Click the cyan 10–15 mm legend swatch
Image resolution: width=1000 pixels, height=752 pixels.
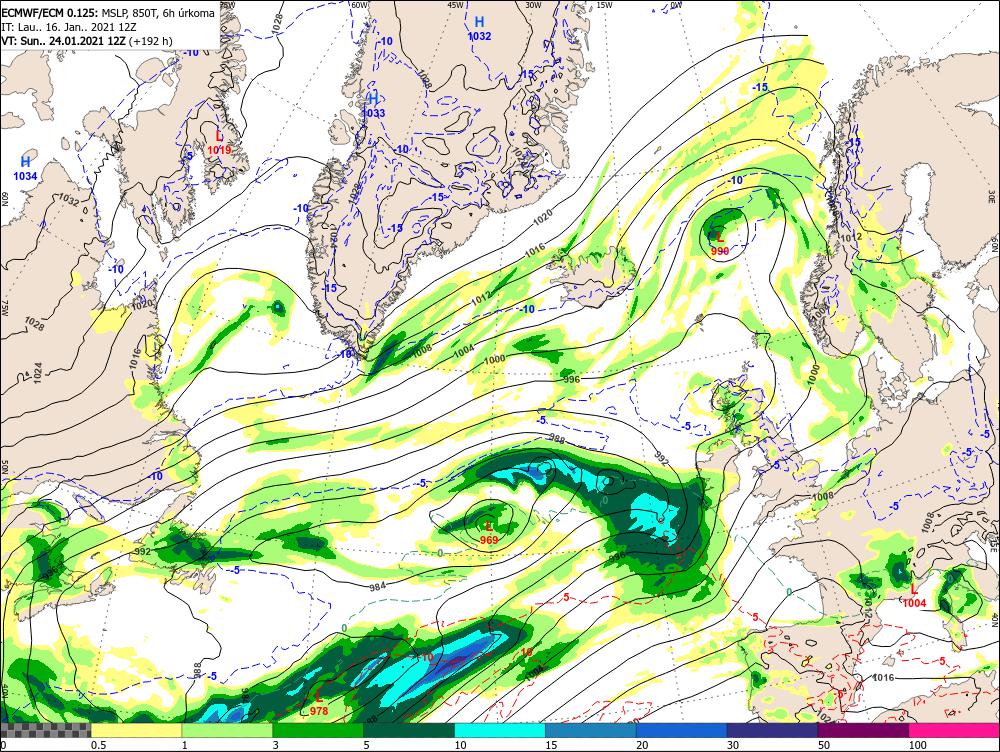[500, 730]
